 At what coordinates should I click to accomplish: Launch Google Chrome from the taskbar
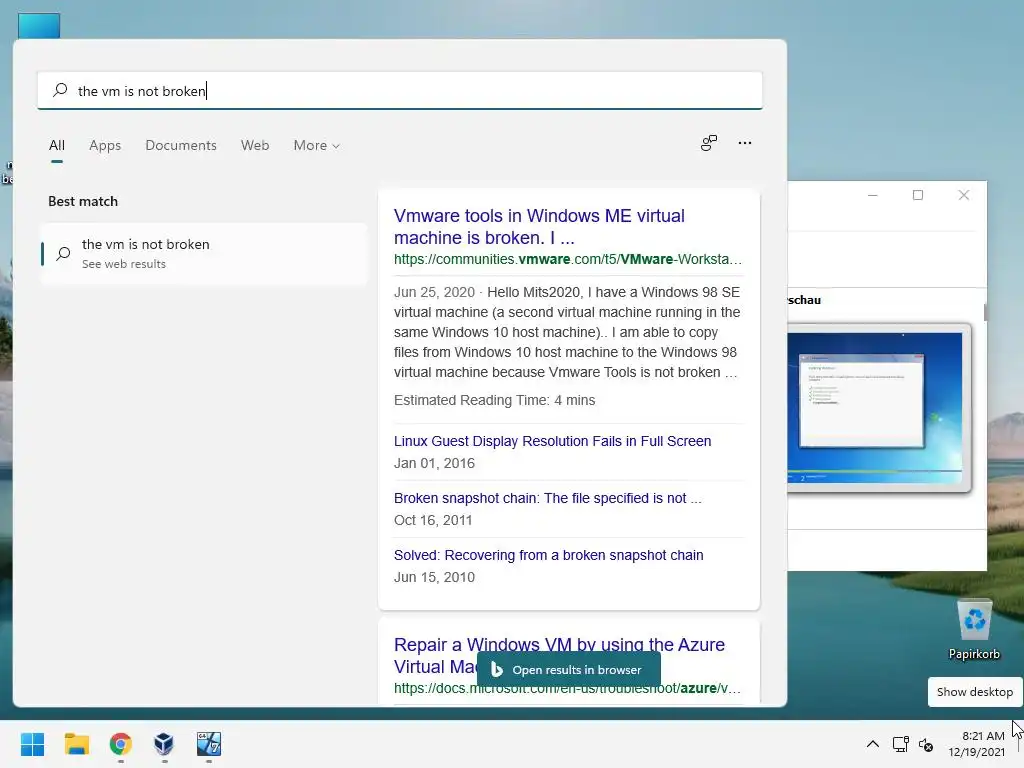click(120, 744)
